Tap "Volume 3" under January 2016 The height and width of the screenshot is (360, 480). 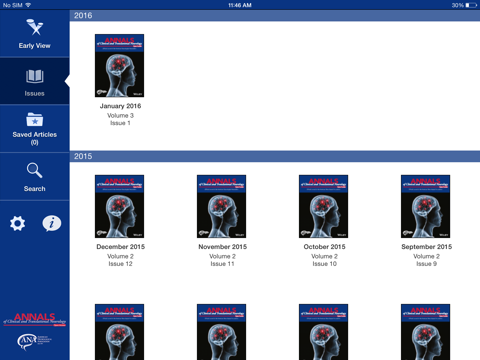(x=120, y=115)
